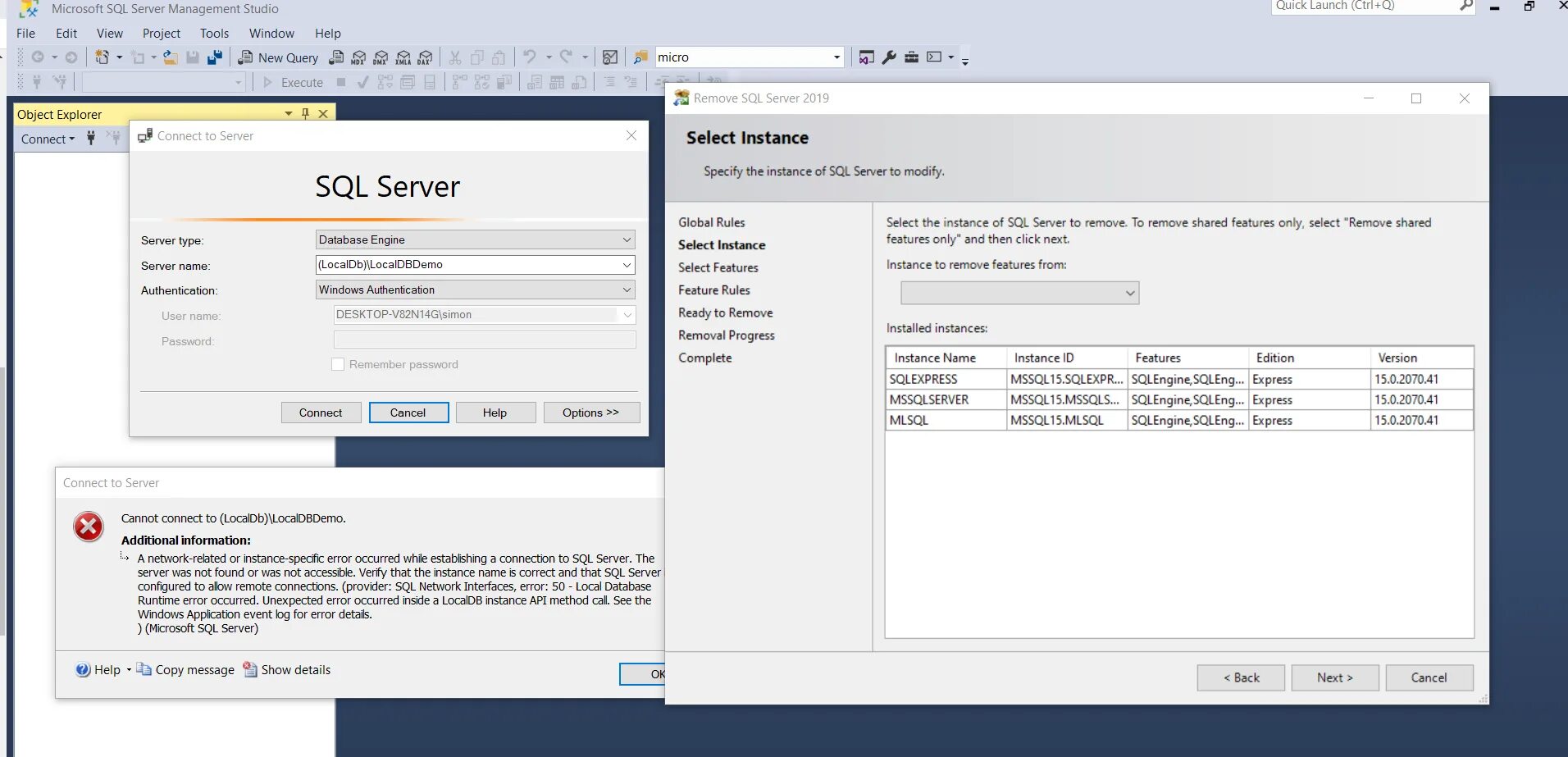Click the Find in Files icon
The height and width of the screenshot is (757, 1568).
coord(640,57)
